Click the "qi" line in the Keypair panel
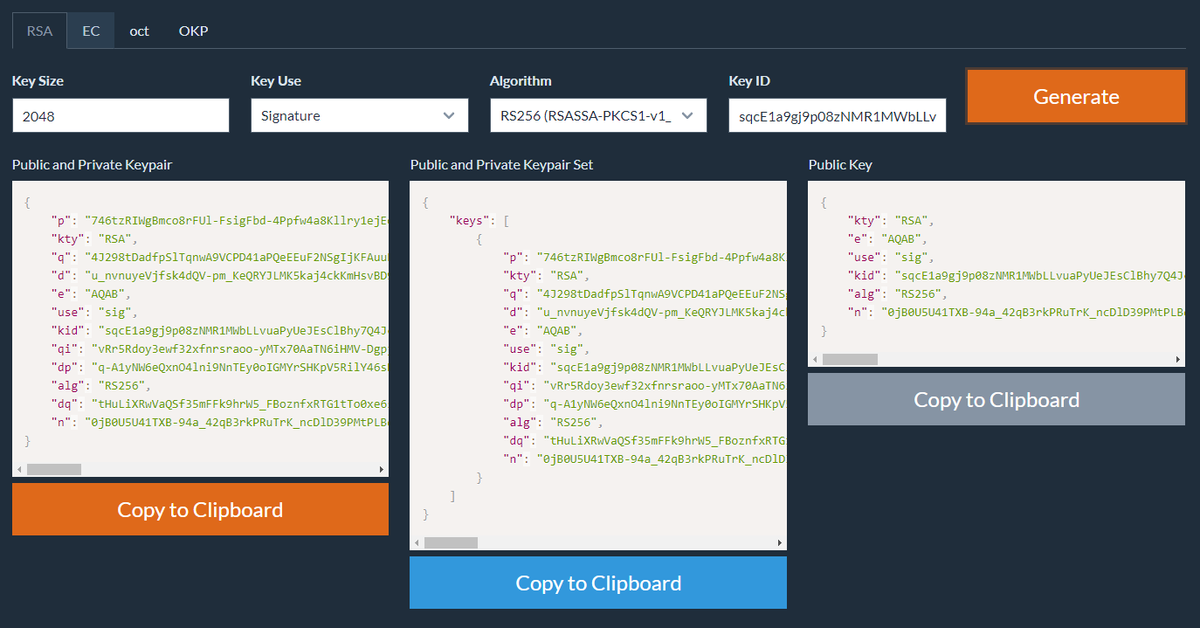Image resolution: width=1200 pixels, height=628 pixels. tap(219, 348)
